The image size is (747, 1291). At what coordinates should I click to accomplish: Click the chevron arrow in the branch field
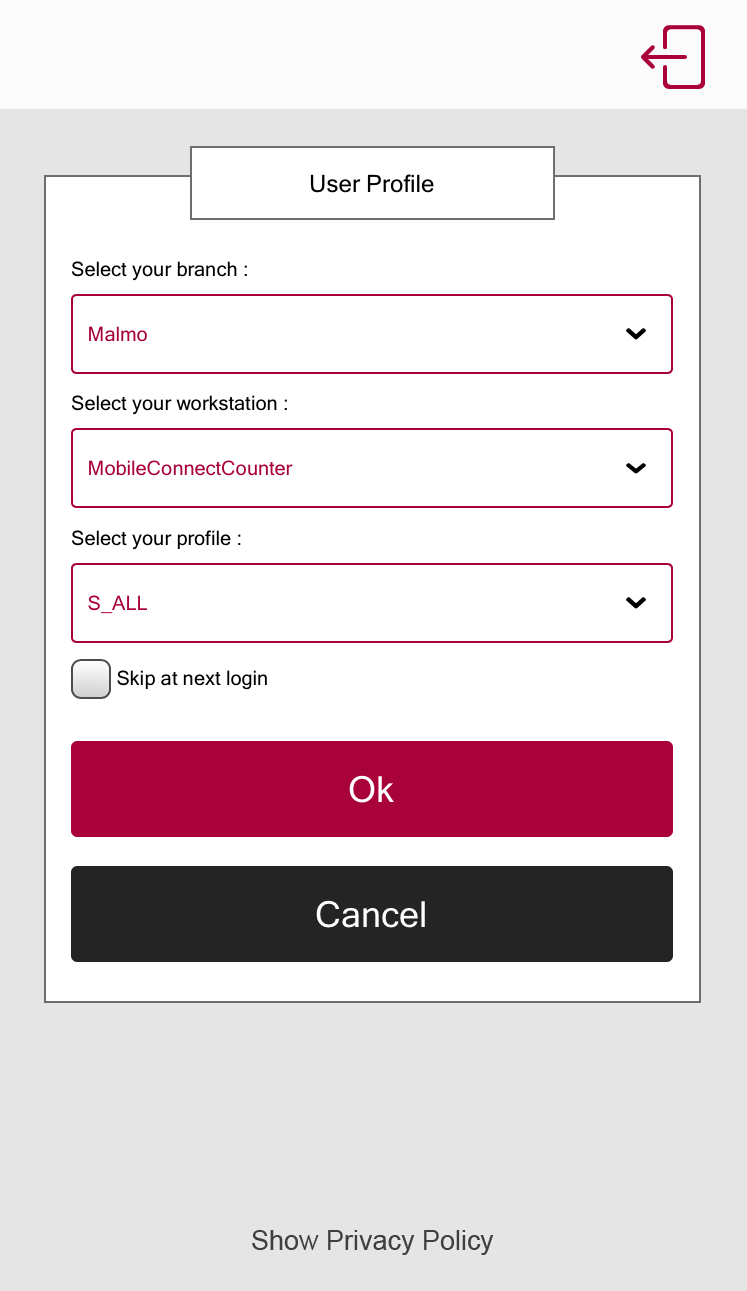click(x=636, y=334)
